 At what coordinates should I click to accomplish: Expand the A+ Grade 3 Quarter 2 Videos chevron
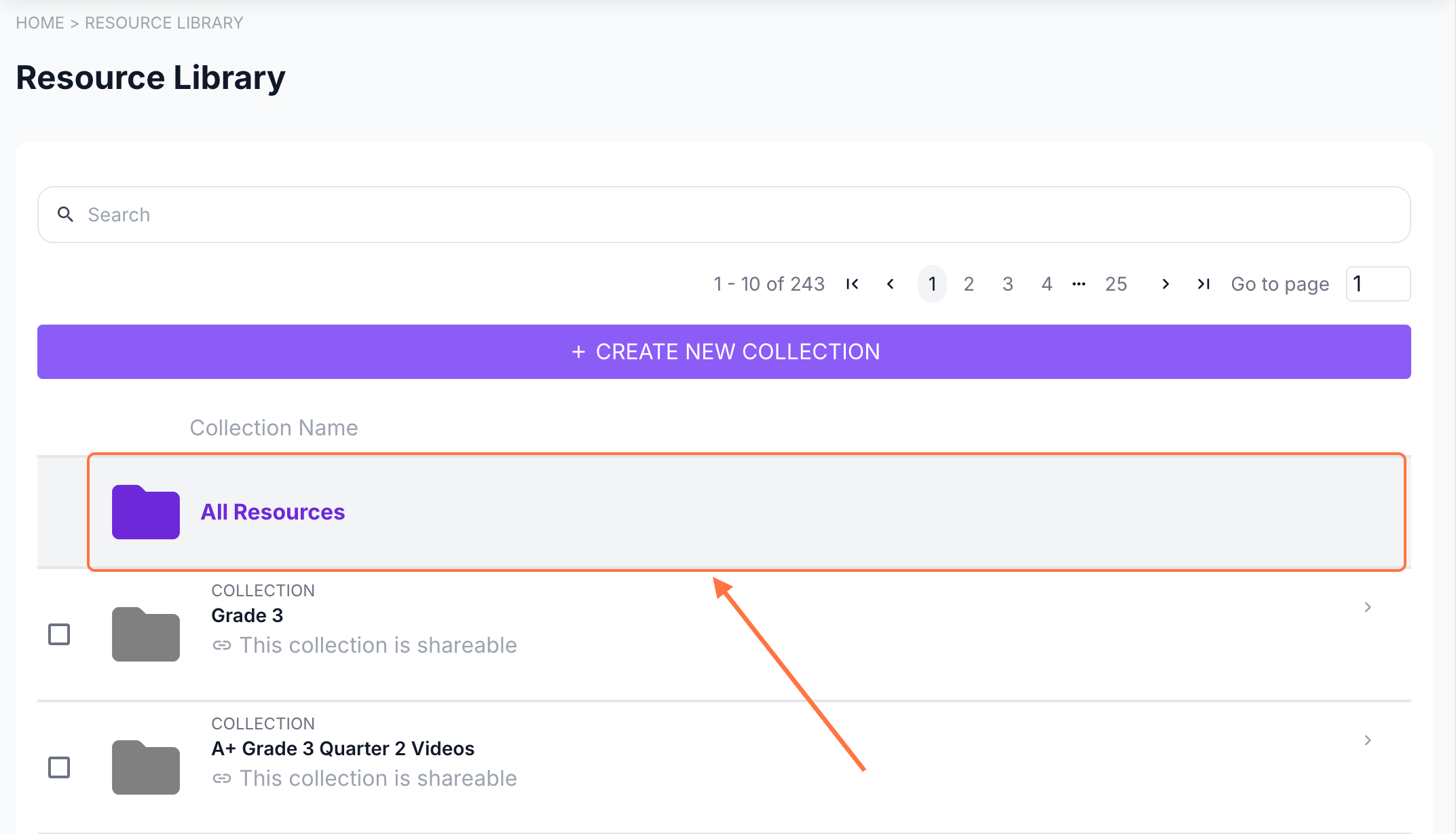click(1368, 740)
